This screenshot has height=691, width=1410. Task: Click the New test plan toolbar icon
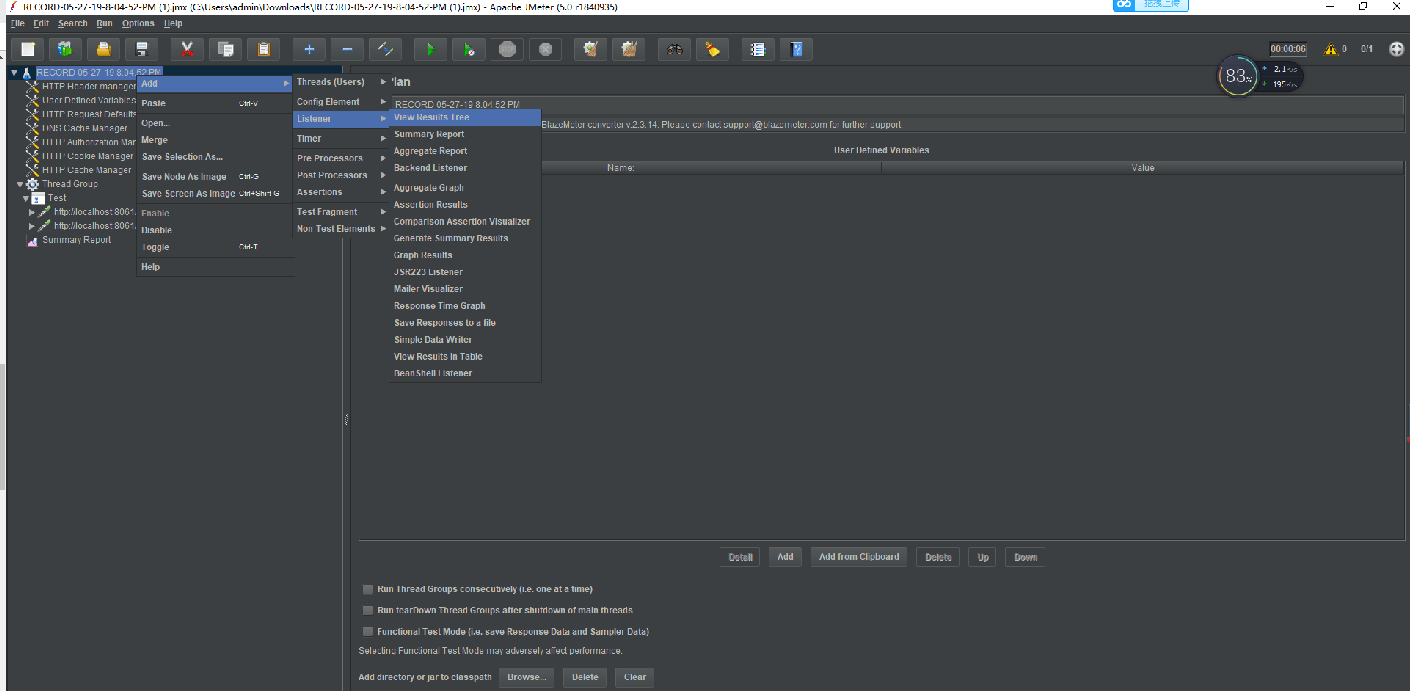tap(28, 49)
